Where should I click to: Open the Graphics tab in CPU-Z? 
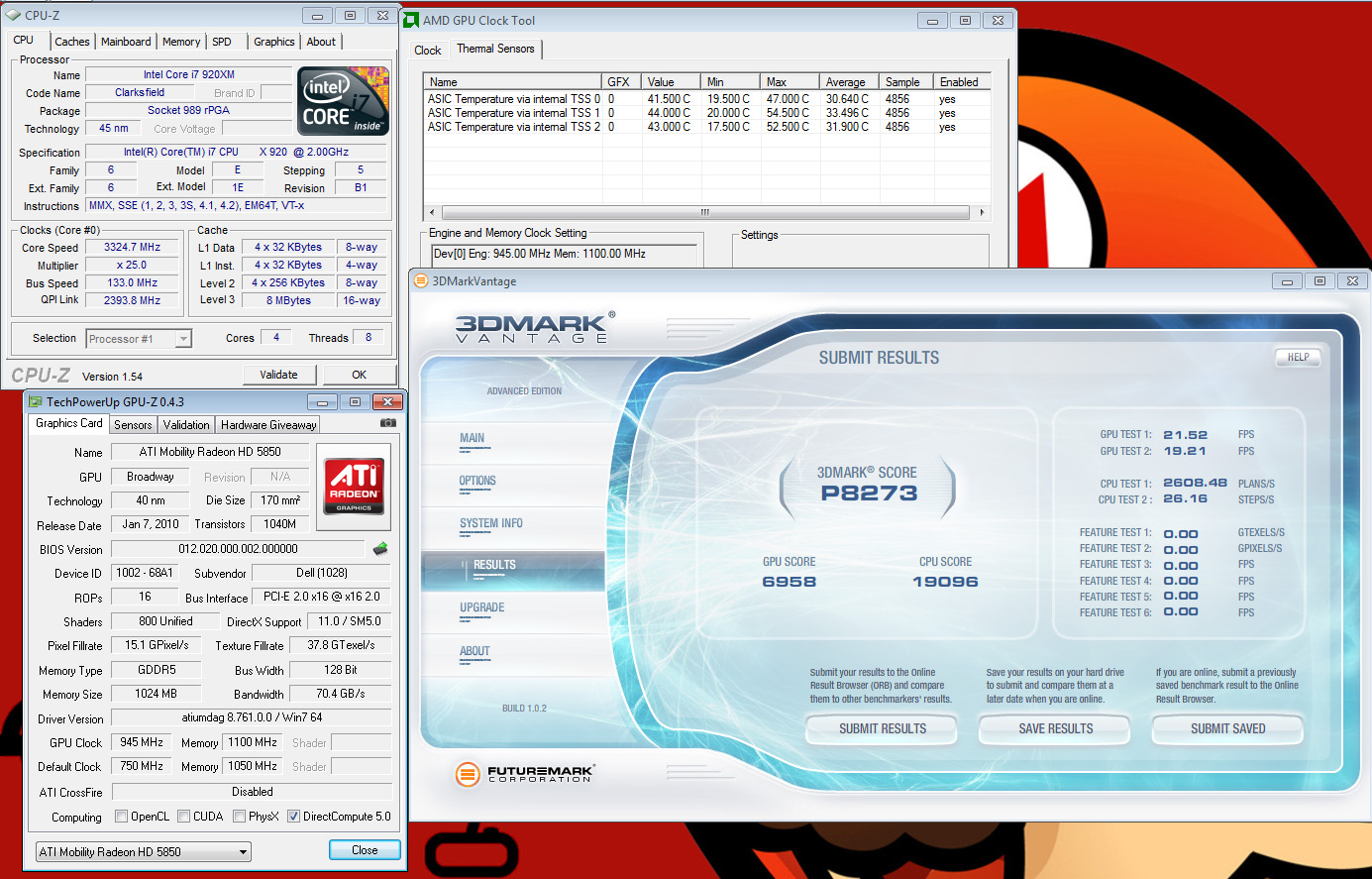274,42
